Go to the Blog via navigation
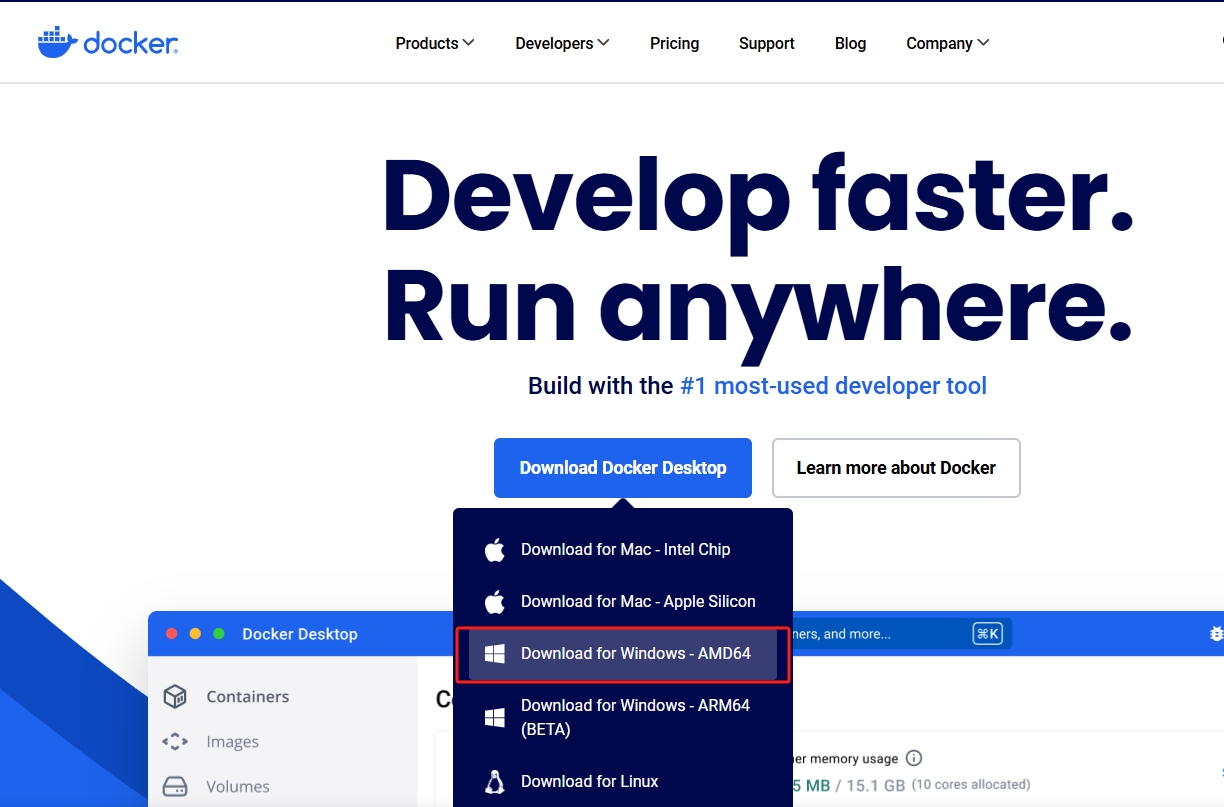 point(850,43)
